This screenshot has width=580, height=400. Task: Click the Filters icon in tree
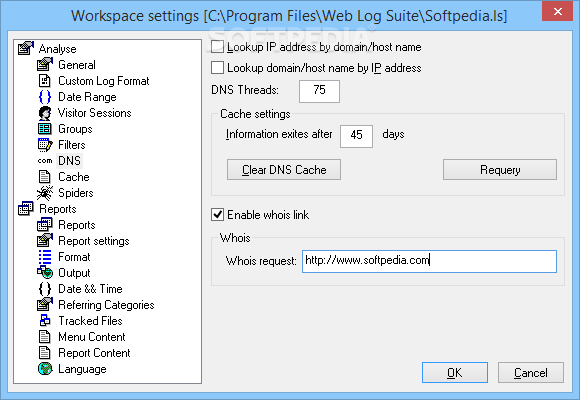45,145
